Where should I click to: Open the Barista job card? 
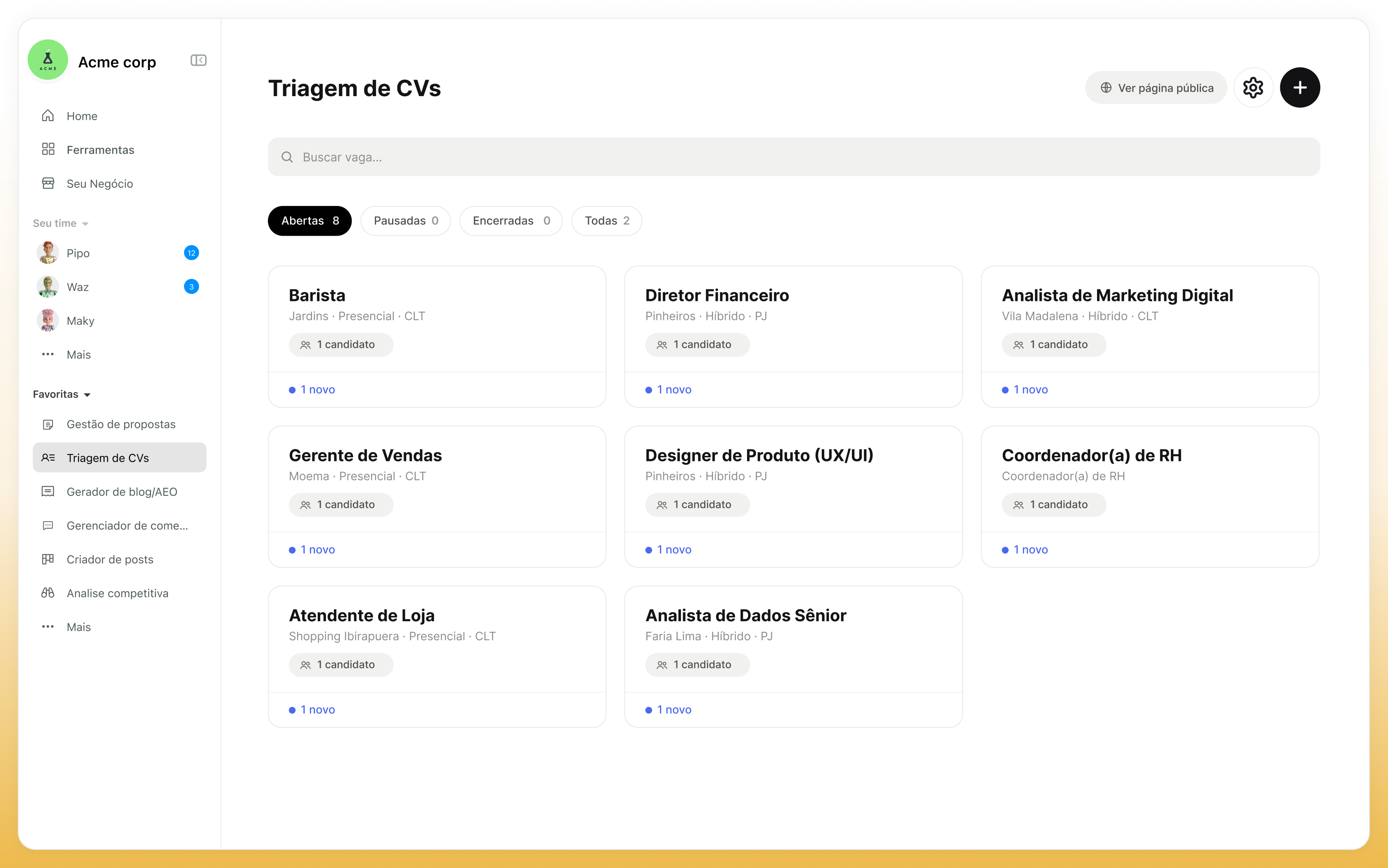point(437,336)
